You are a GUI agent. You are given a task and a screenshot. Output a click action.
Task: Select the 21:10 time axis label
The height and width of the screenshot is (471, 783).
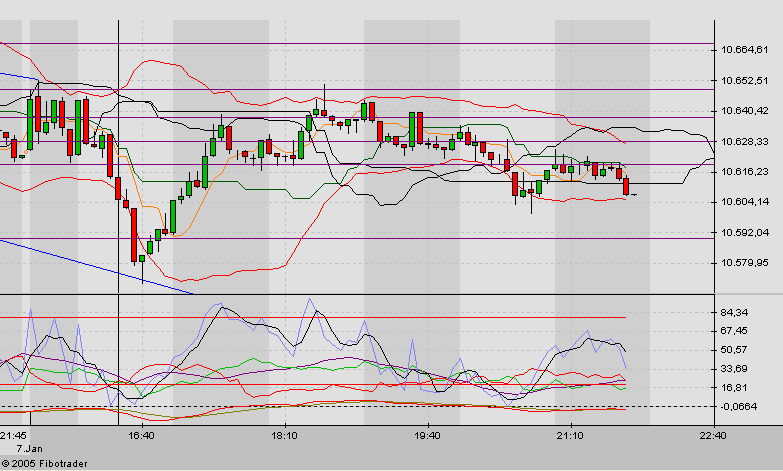click(x=570, y=436)
